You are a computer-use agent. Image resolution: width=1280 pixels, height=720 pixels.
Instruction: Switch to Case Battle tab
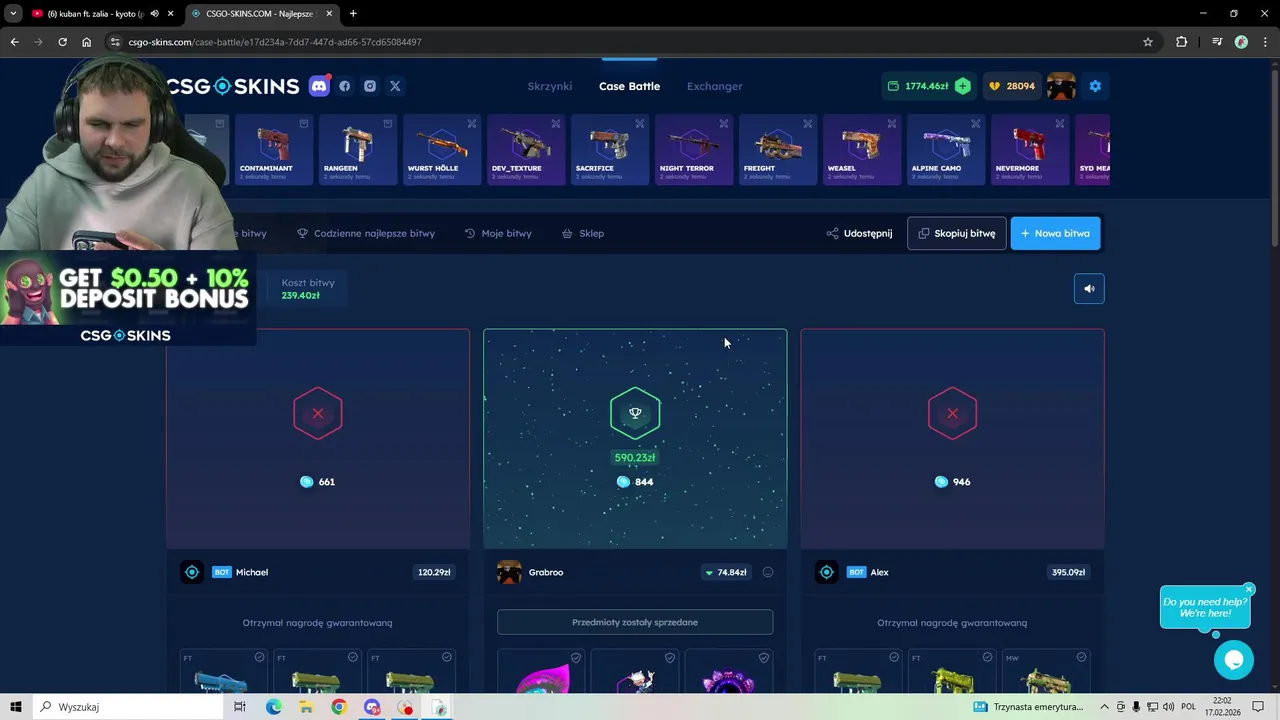click(x=629, y=86)
